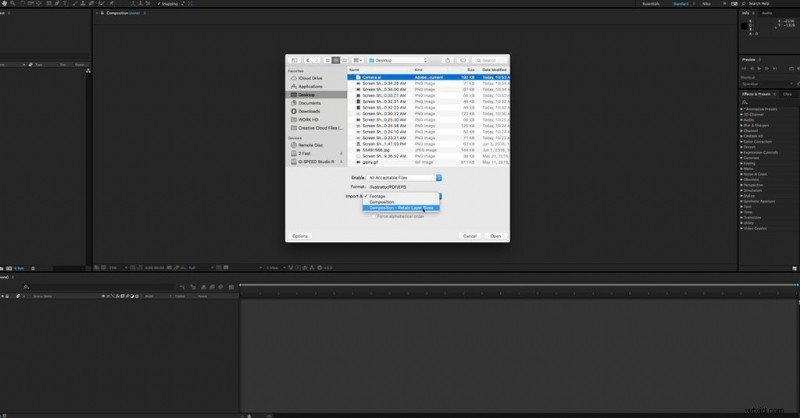Screen dimensions: 800x418
Task: Switch file dialog to icon view
Action: (x=328, y=60)
